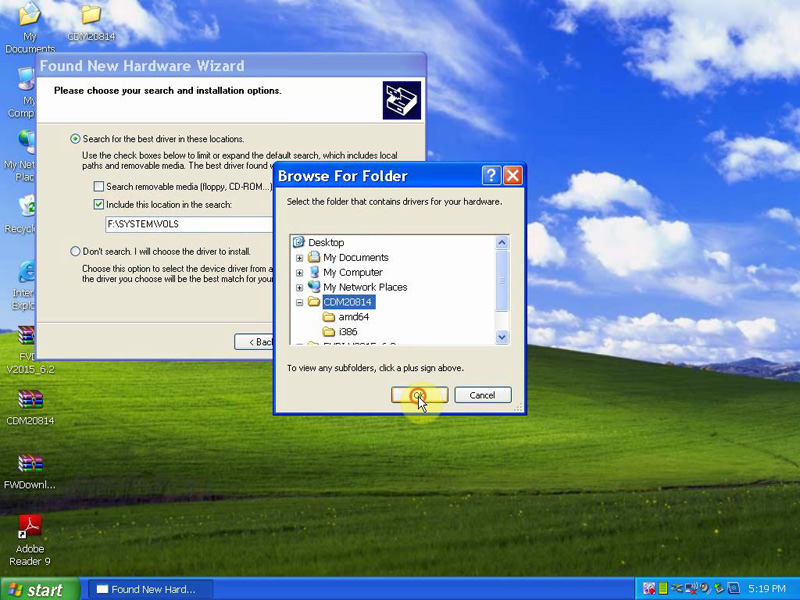800x600 pixels.
Task: Choose 'Don't search' radio option
Action: [x=75, y=252]
